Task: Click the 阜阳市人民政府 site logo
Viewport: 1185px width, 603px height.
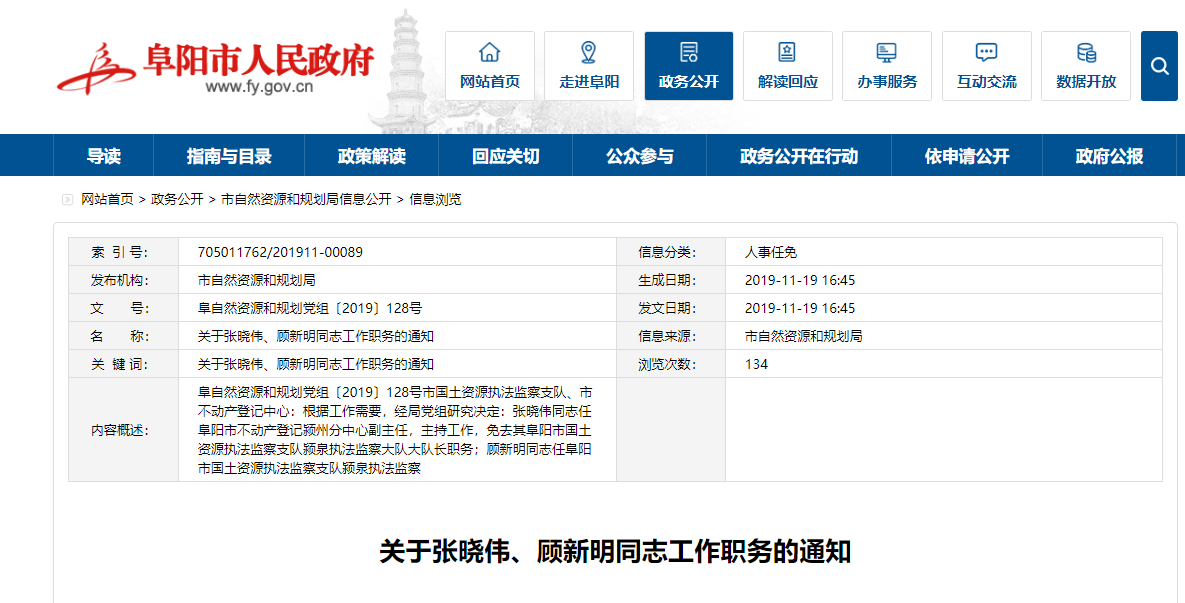Action: pos(215,68)
